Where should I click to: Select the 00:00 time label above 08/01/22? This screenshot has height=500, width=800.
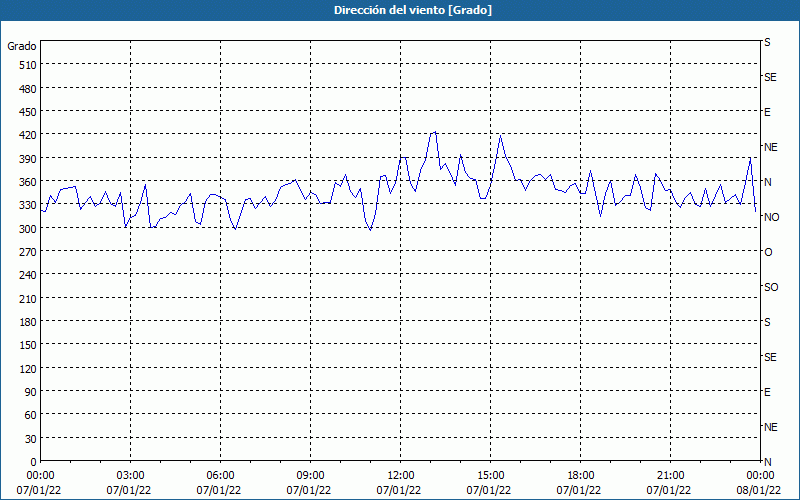760,476
